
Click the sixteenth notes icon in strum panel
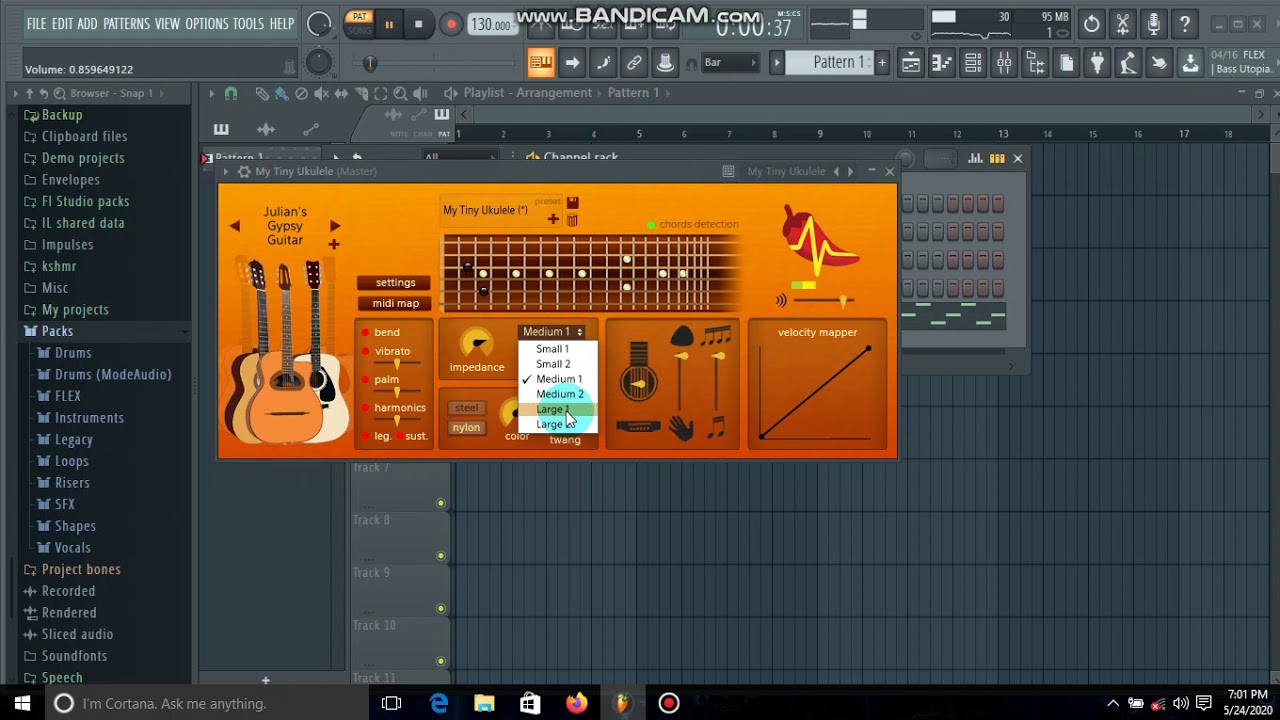716,336
